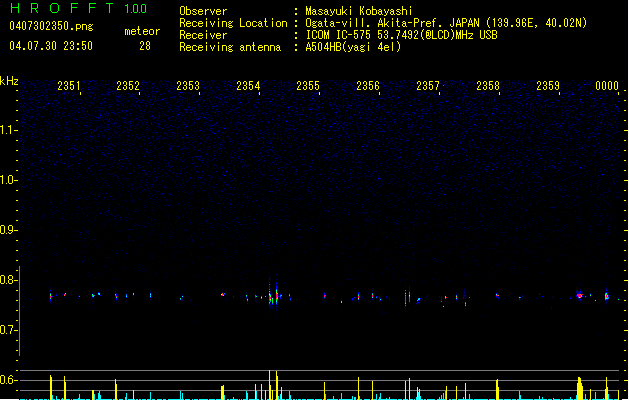
Task: Select the filename 0407302350.png
Action: pyautogui.click(x=51, y=26)
